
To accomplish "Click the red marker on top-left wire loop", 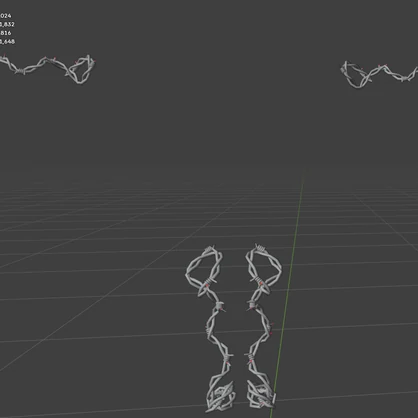I will (x=76, y=62).
